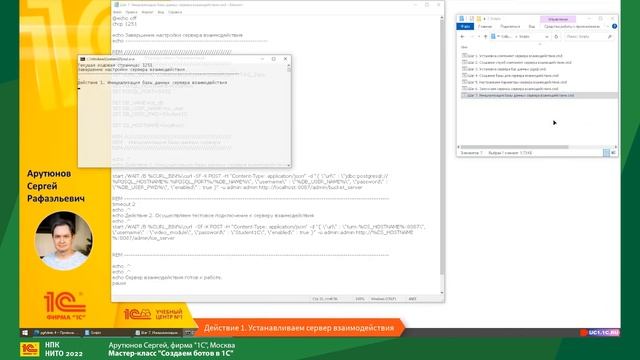640x360 pixels.
Task: Click the 100% zoom status entry in Notepad
Action: (x=360, y=299)
